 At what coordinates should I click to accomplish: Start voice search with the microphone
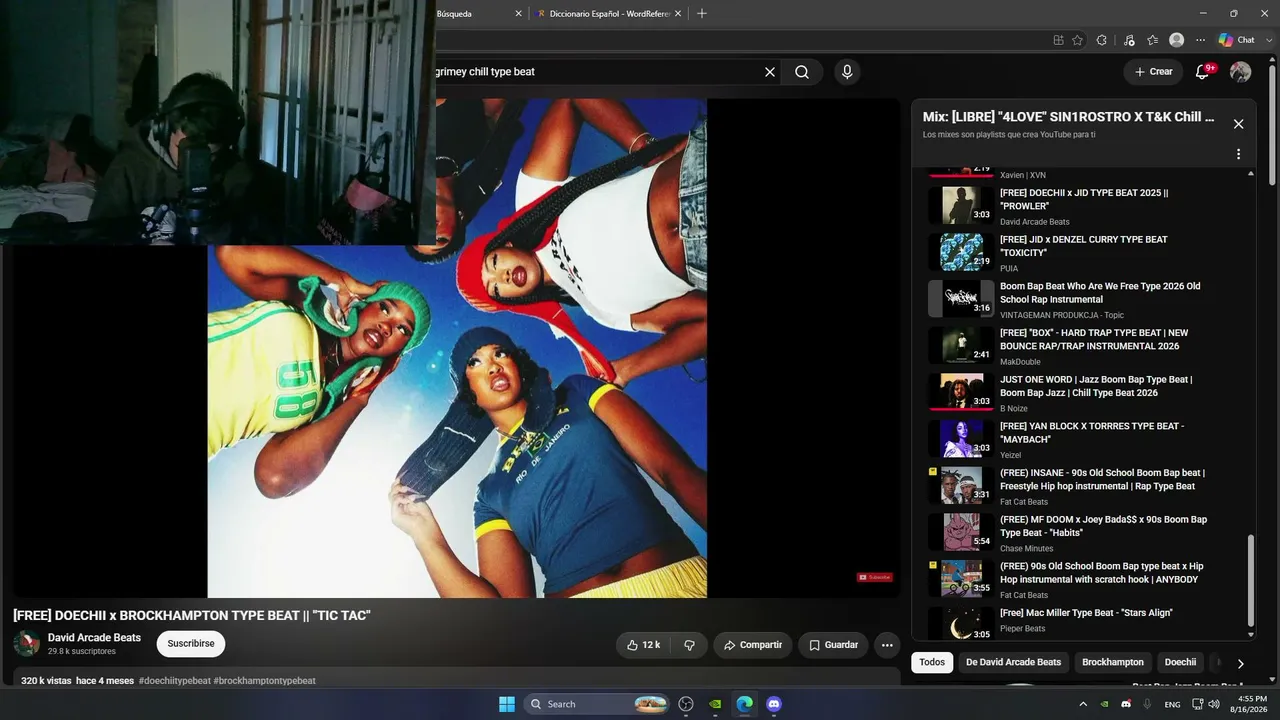click(x=847, y=72)
